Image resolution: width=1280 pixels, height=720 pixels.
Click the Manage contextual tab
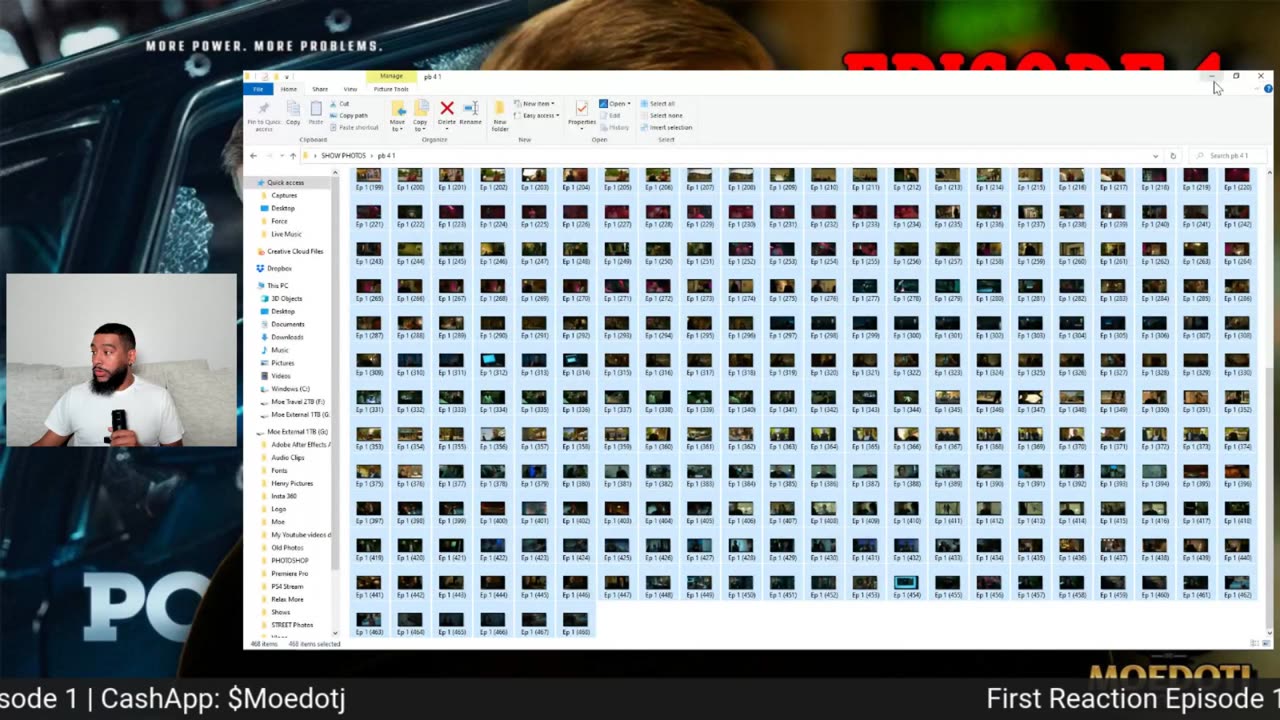click(x=391, y=76)
